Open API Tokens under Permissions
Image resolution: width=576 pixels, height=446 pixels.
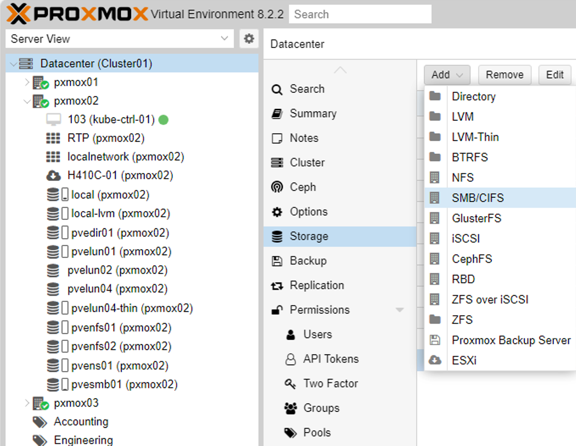tap(340, 359)
